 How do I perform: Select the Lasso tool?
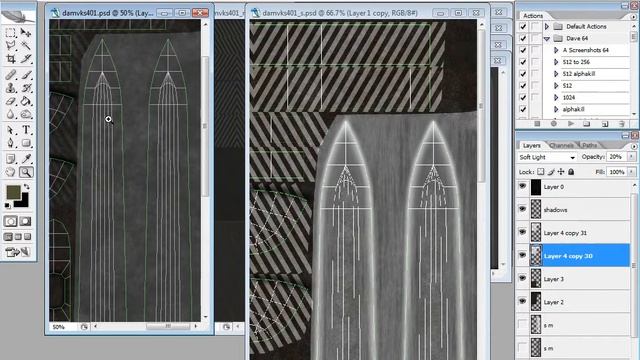click(x=11, y=45)
